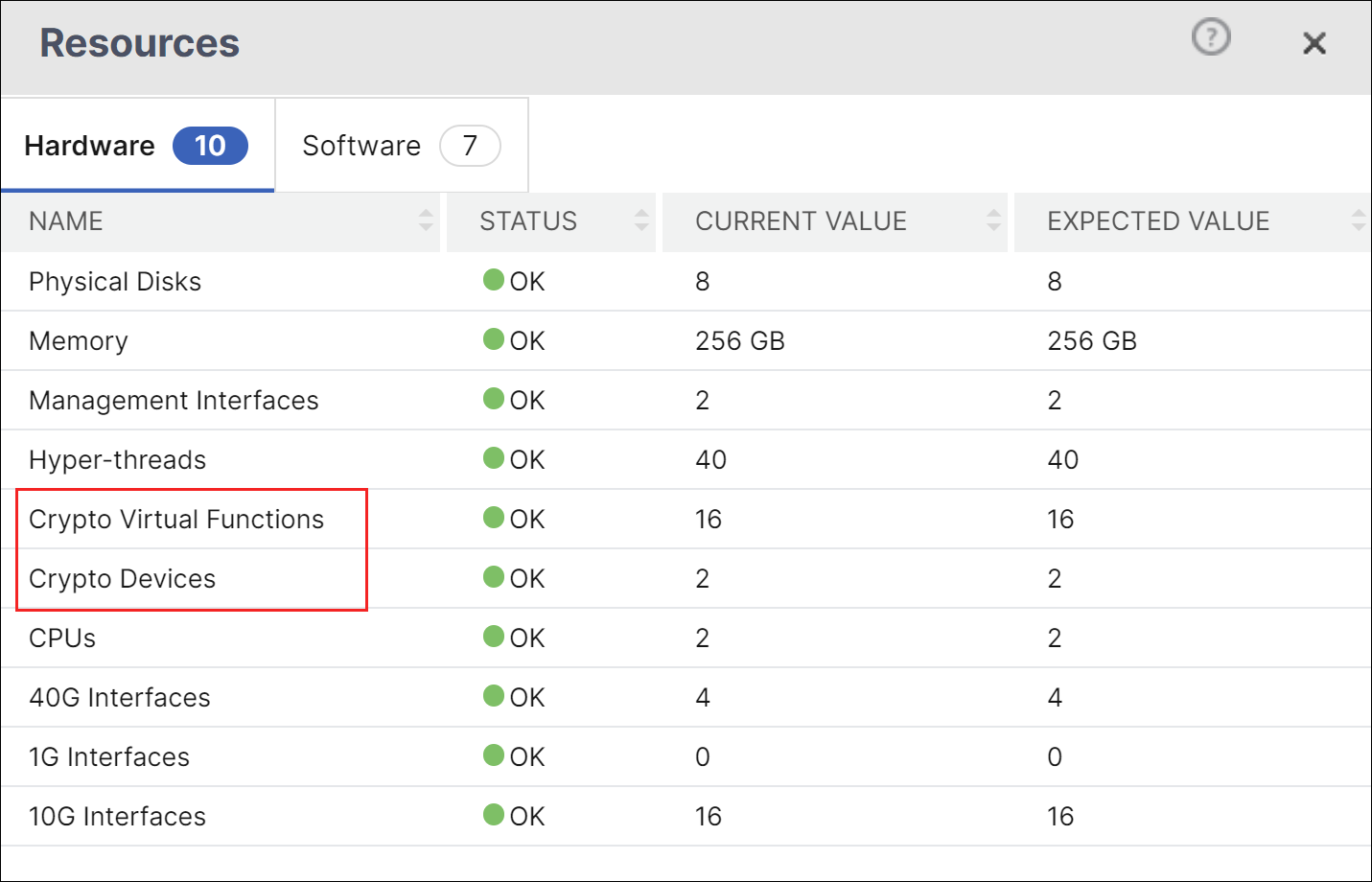Screen dimensions: 1372x882
Task: Click the green status dot for Management Interfaces
Action: tap(494, 399)
